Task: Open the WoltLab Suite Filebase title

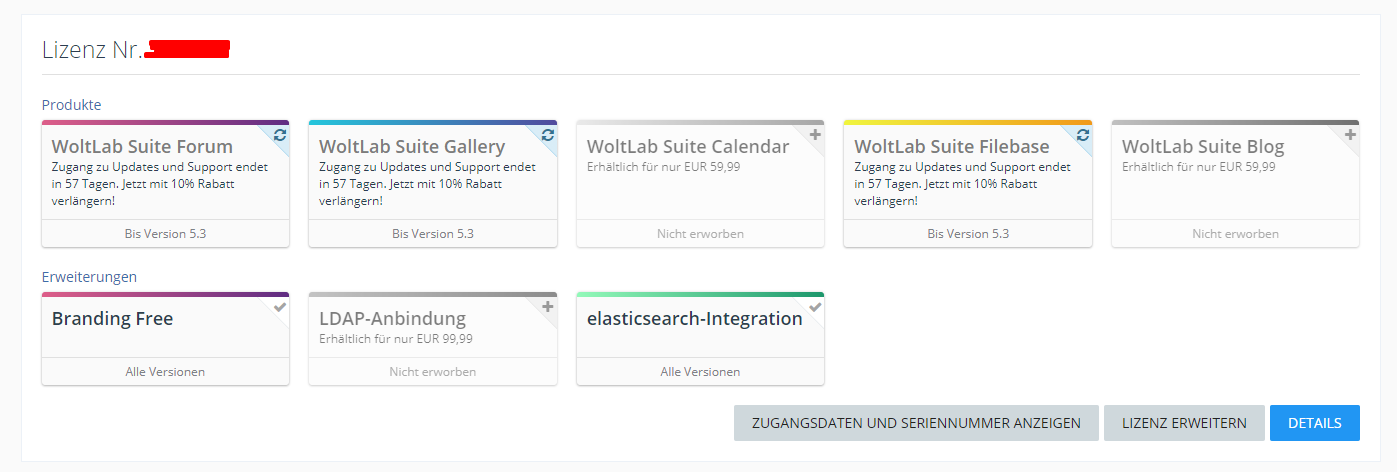Action: point(952,147)
